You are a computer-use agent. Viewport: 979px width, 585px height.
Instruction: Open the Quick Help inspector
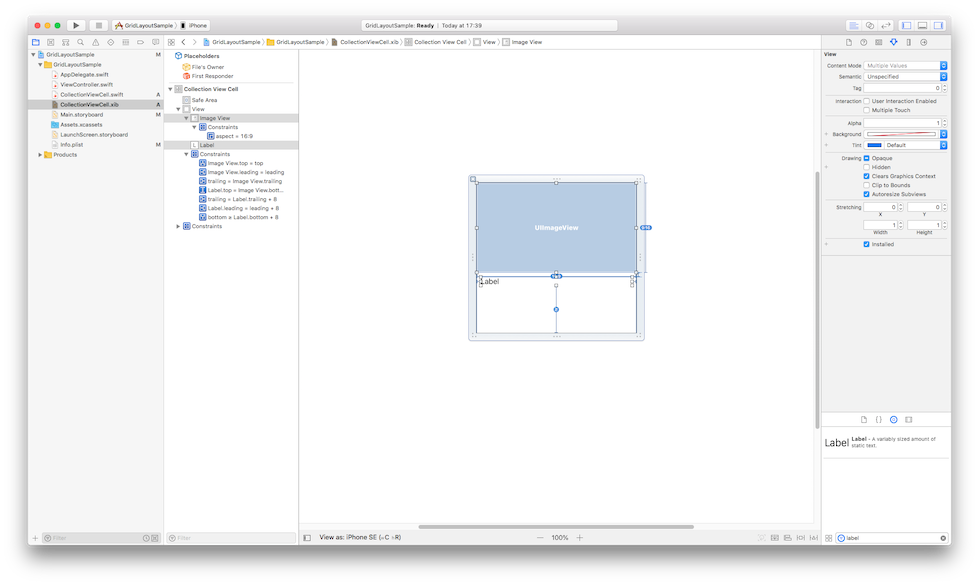(863, 42)
